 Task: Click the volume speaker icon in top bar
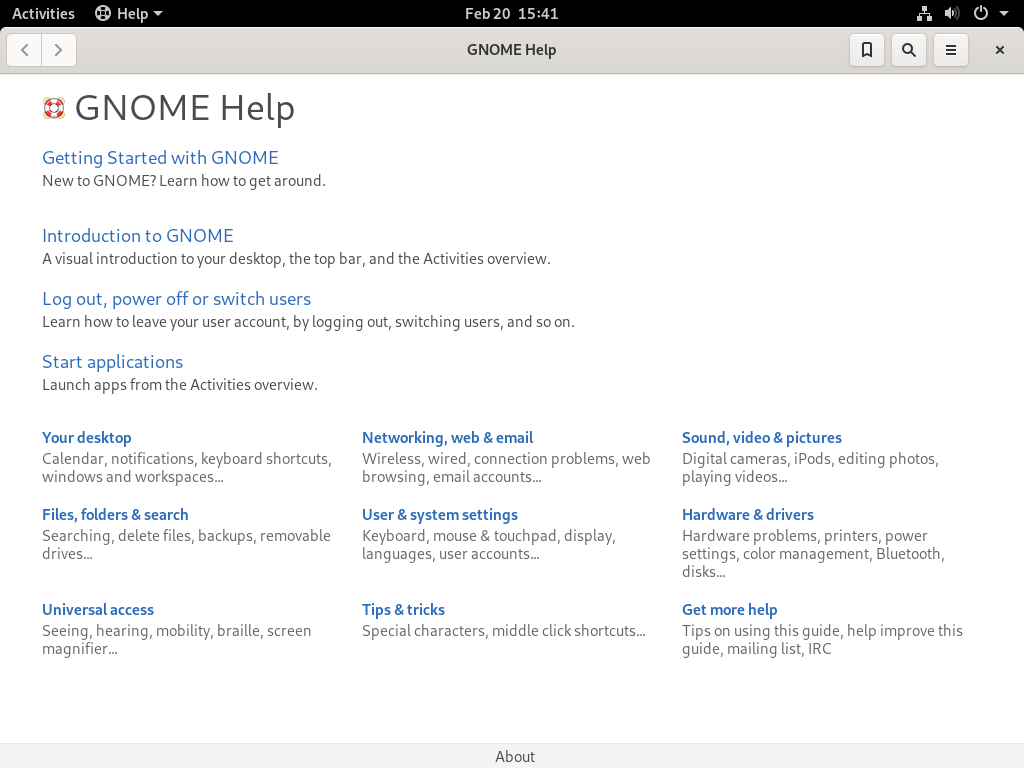click(952, 13)
